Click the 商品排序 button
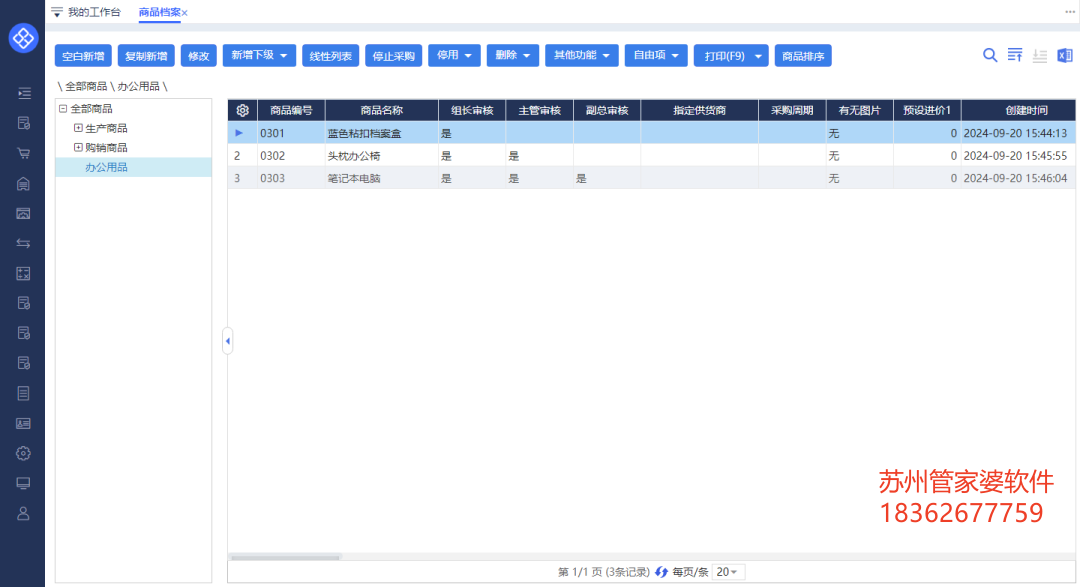 (x=803, y=56)
